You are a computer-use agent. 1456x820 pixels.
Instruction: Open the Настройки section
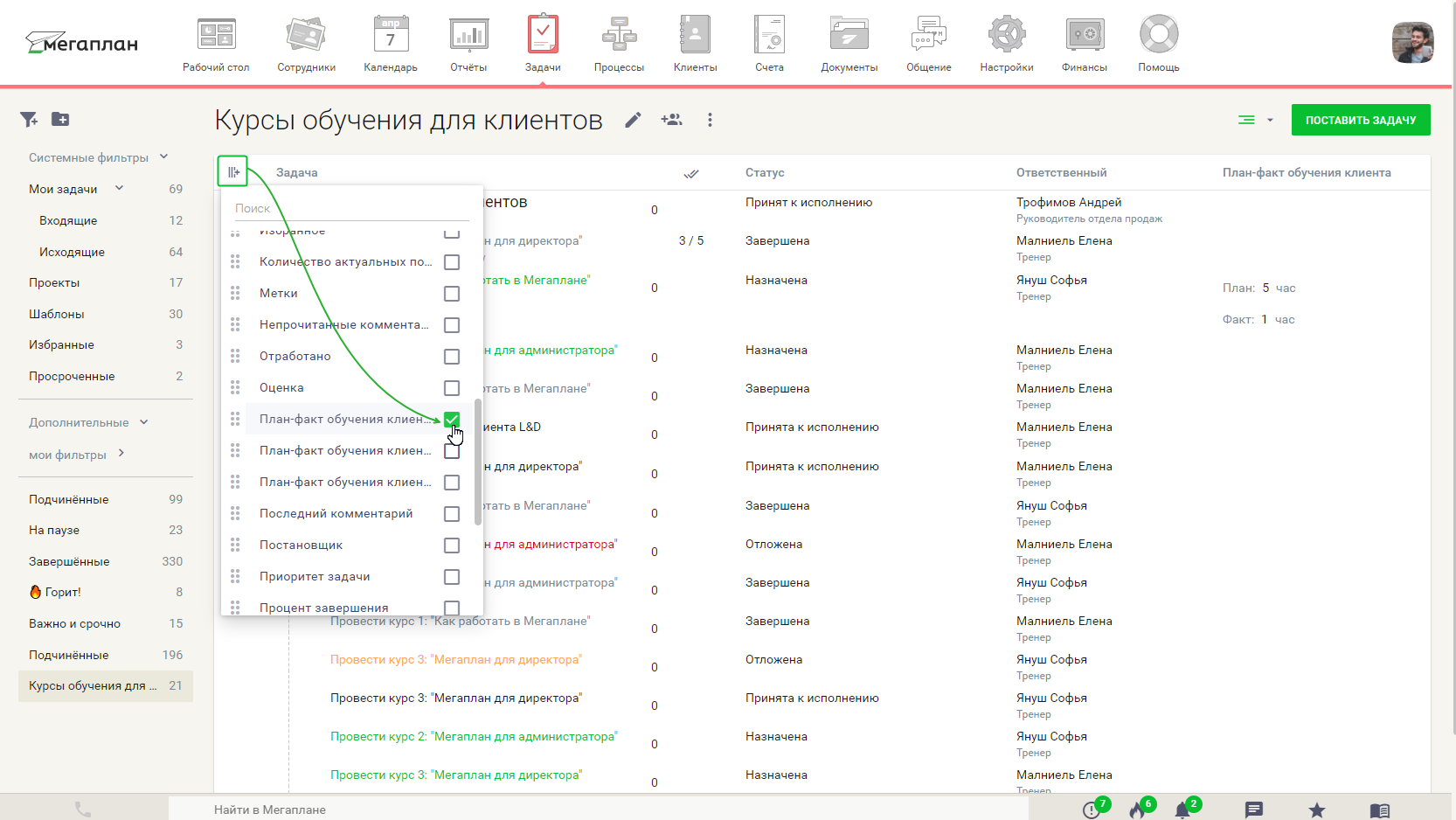coord(1007,44)
